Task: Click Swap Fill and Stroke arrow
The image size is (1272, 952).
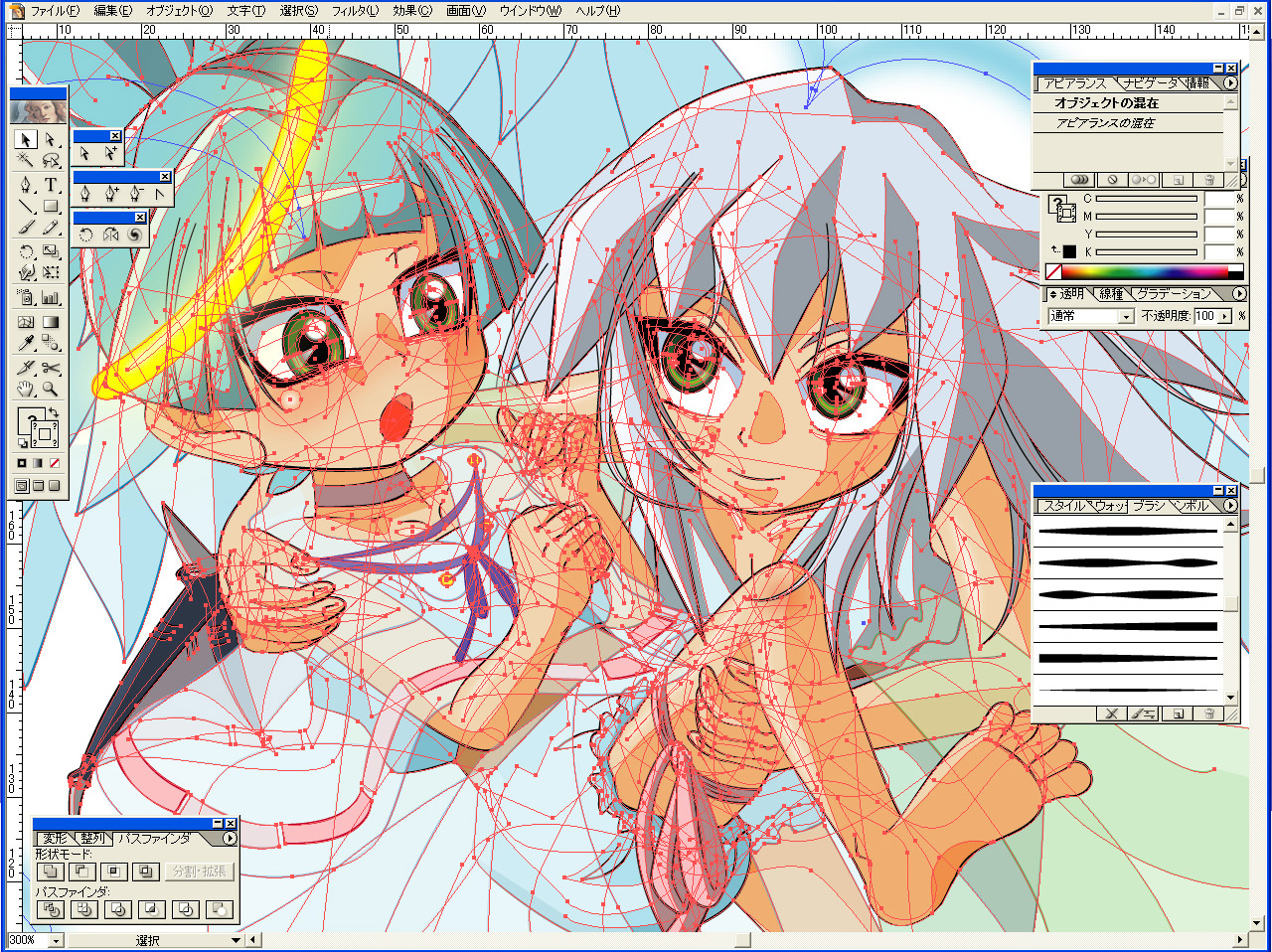Action: tap(54, 412)
